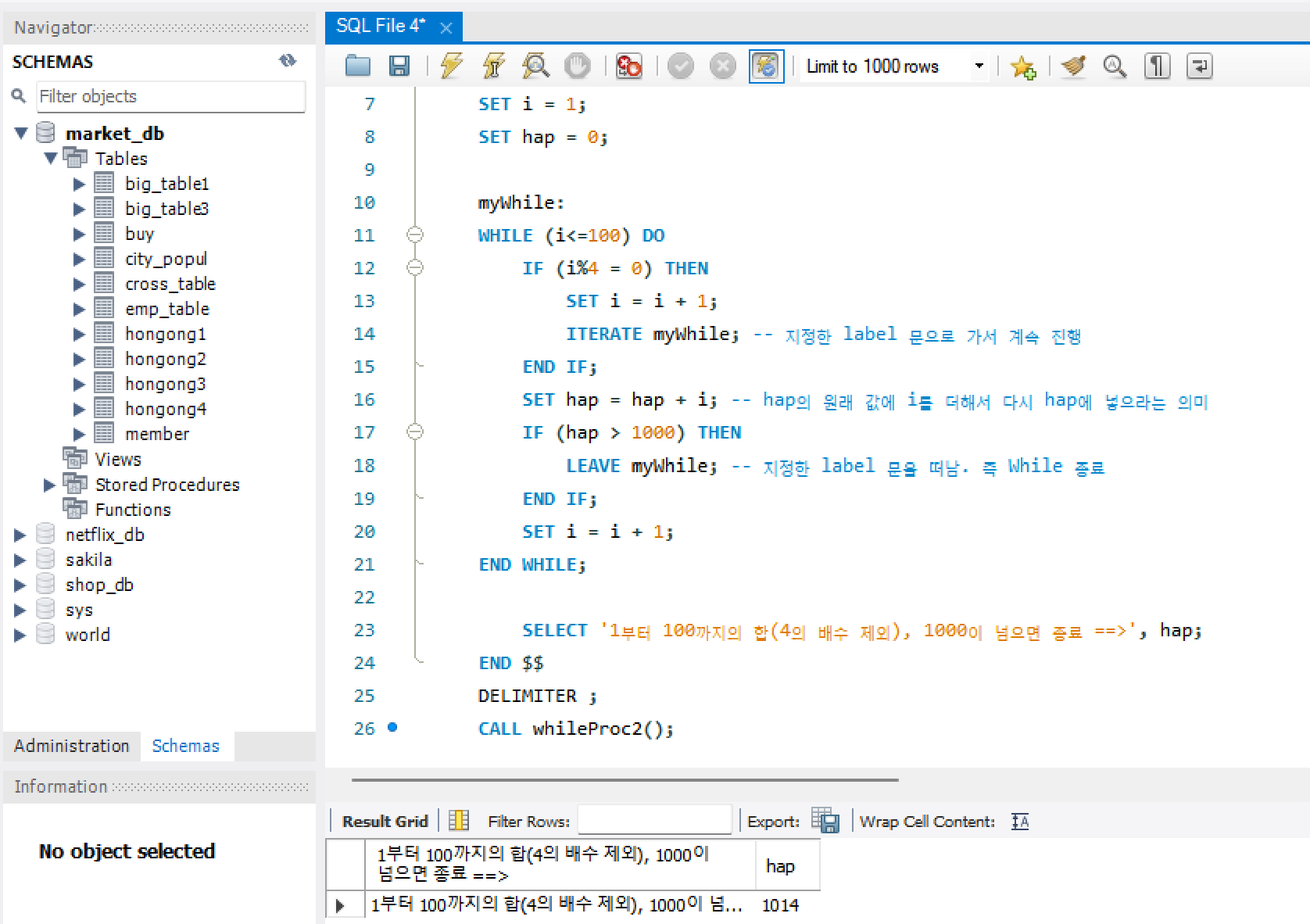
Task: Click the horizontal scrollbar under the editor
Action: click(625, 779)
